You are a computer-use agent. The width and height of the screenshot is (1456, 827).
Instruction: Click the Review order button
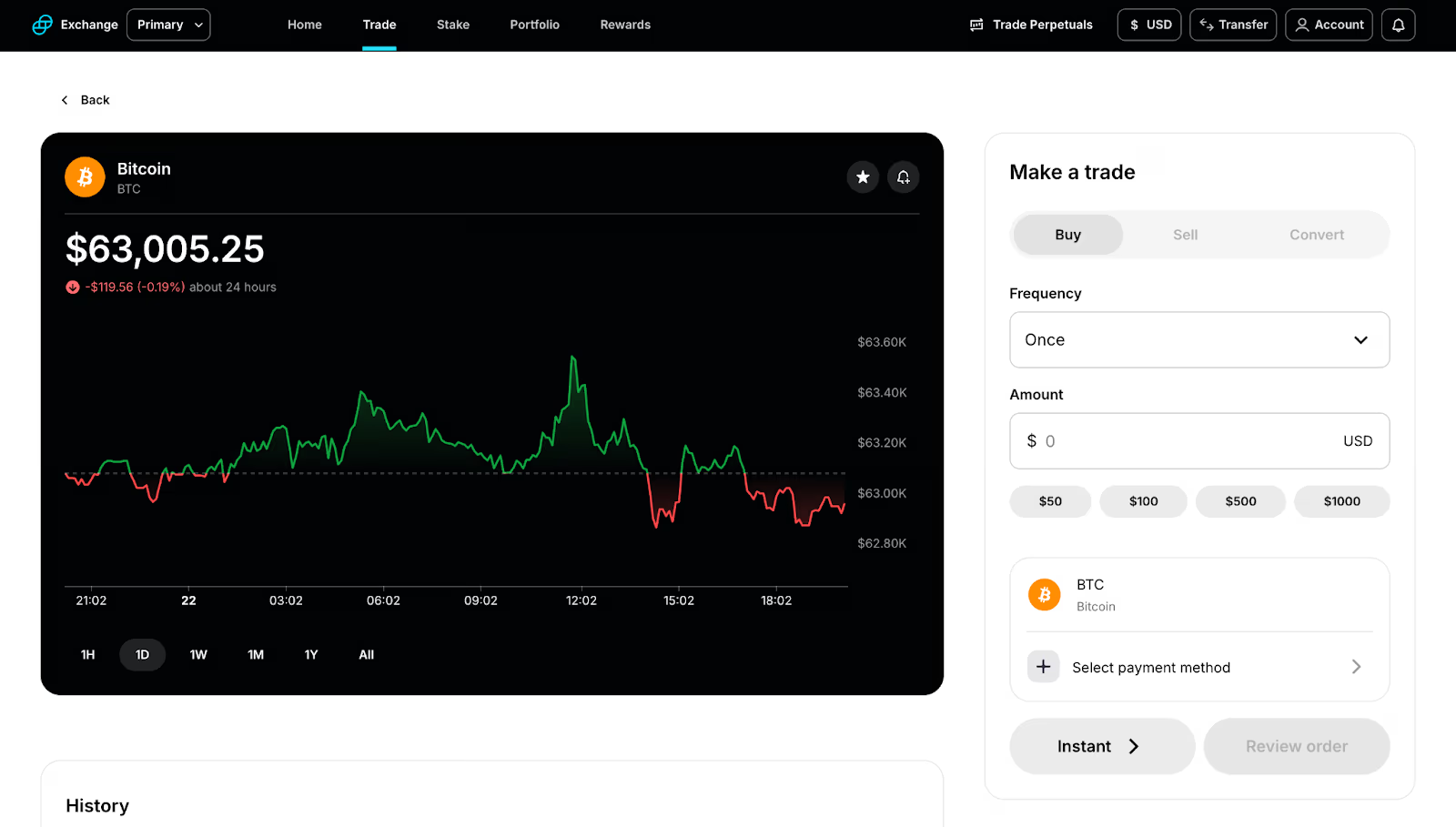[x=1296, y=745]
